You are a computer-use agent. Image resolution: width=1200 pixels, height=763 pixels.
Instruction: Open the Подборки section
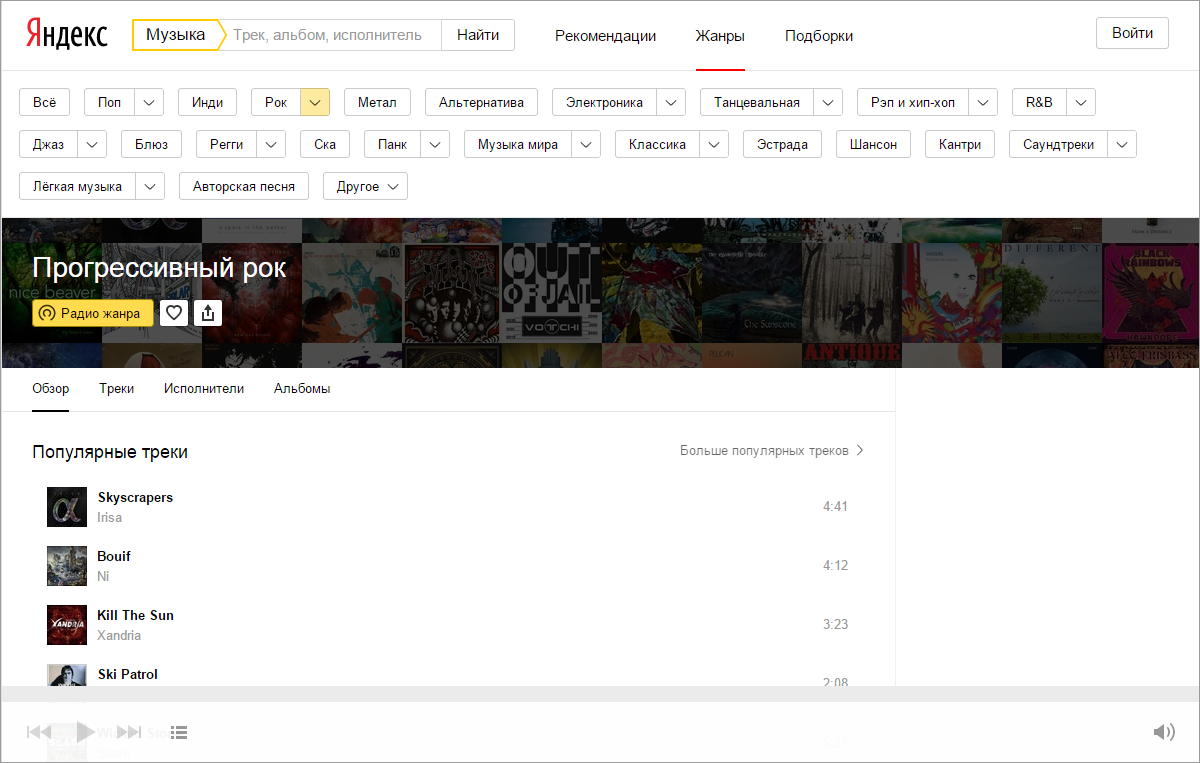tap(819, 36)
